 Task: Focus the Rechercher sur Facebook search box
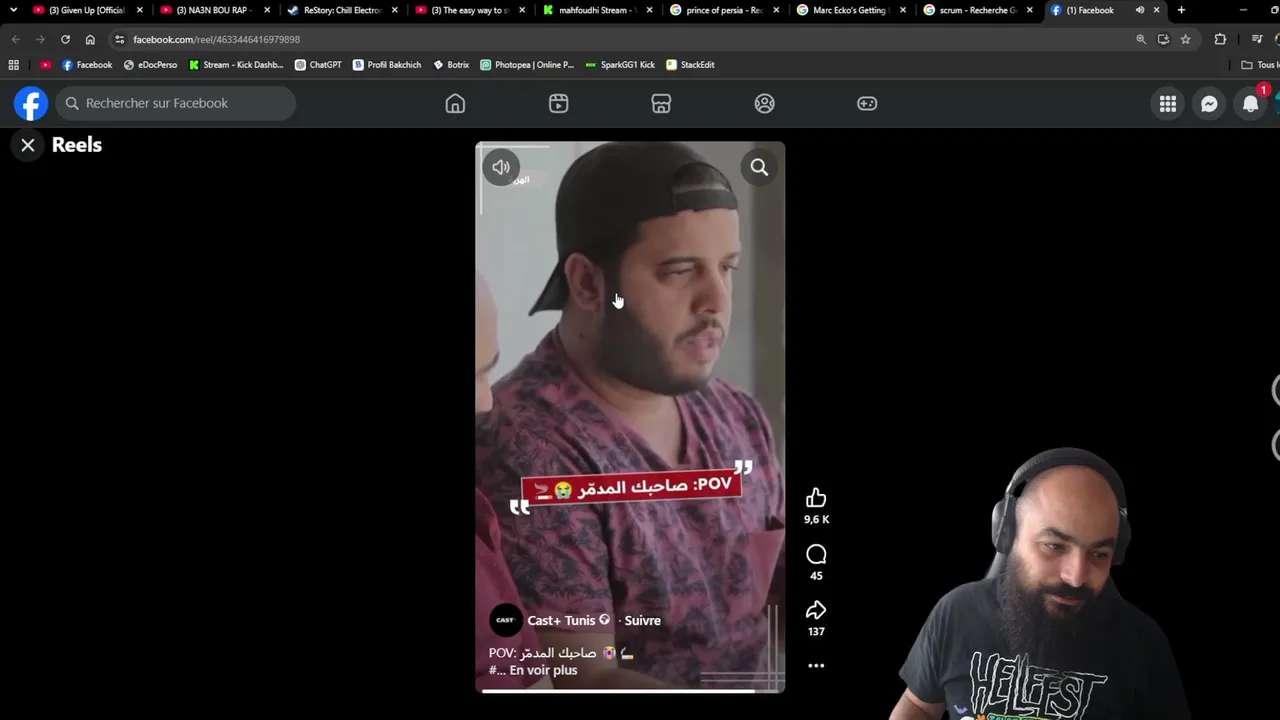tap(176, 103)
